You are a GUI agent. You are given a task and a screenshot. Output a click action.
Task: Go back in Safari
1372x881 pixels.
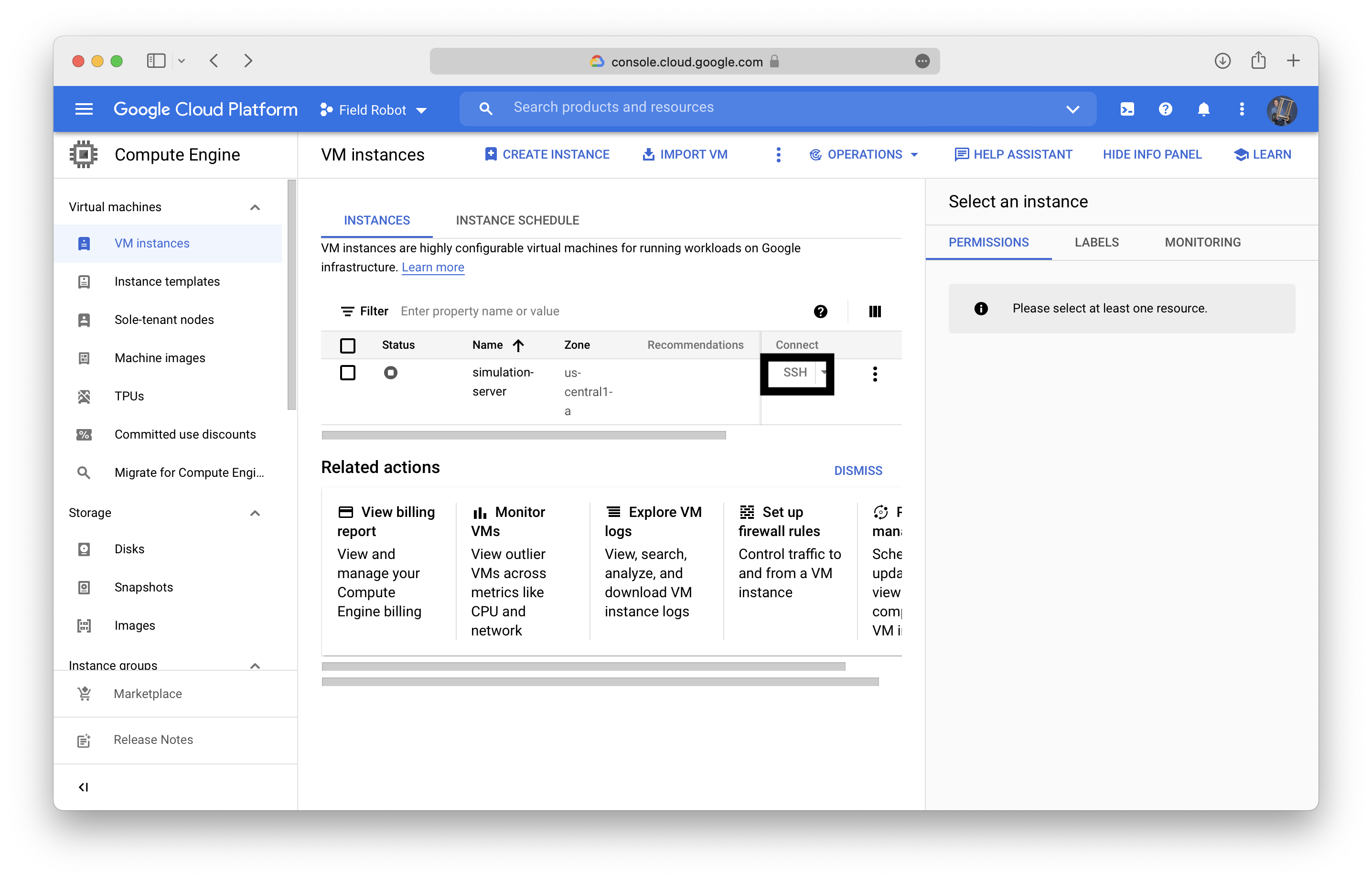[x=214, y=61]
